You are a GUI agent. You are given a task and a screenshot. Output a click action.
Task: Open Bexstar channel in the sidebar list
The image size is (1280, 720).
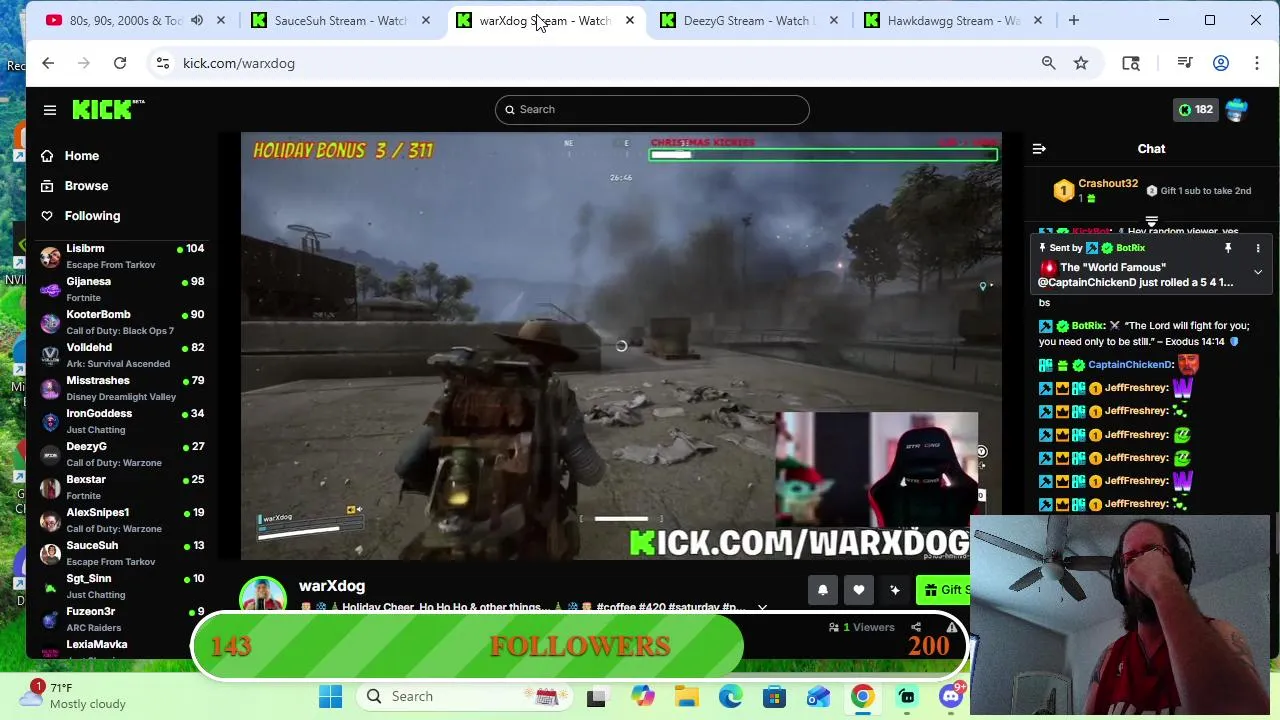121,487
